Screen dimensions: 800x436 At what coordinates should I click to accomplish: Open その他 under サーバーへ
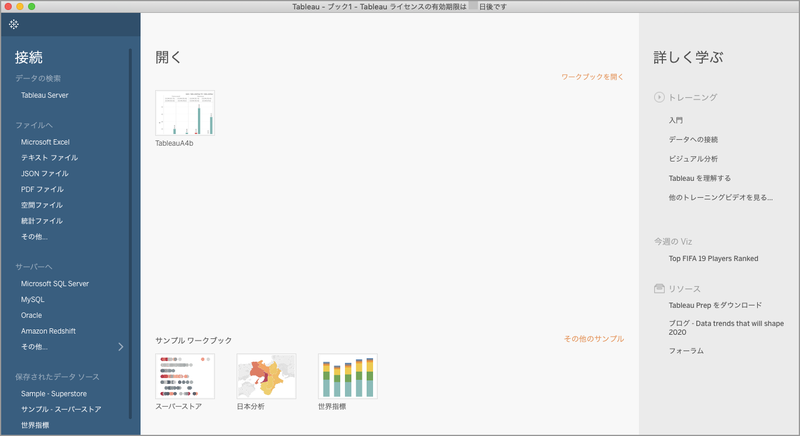point(34,347)
